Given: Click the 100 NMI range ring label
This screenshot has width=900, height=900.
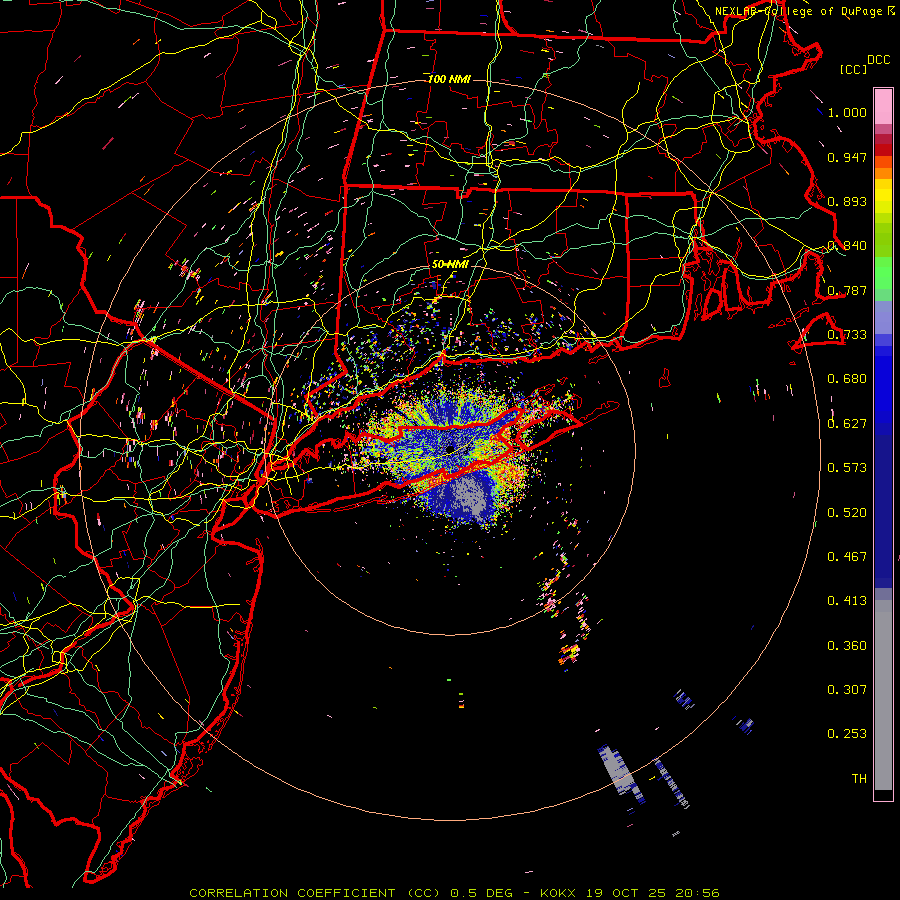Looking at the screenshot, I should coord(449,79).
